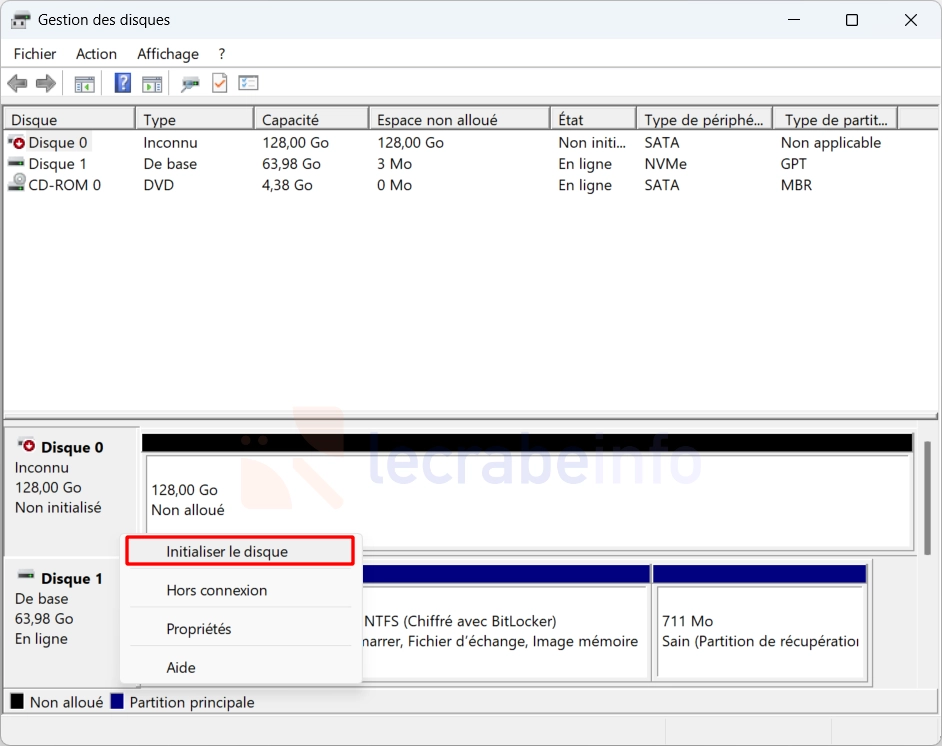Click the rescan disks toolbar icon
Image resolution: width=942 pixels, height=746 pixels.
pos(190,84)
